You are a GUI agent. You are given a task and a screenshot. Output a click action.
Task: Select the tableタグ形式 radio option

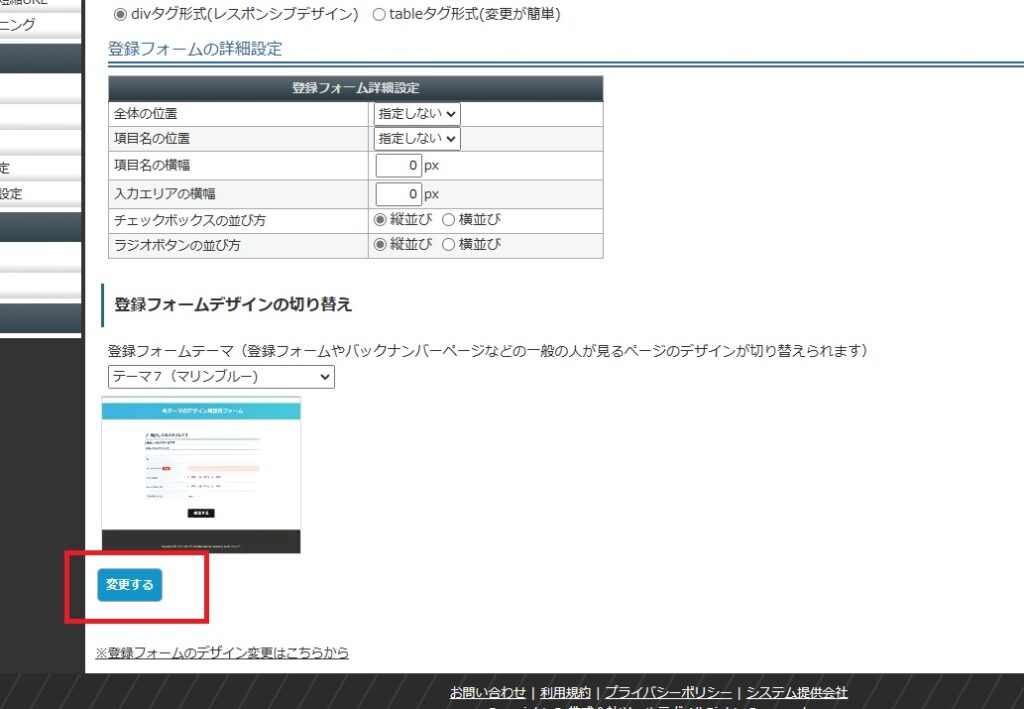click(379, 14)
